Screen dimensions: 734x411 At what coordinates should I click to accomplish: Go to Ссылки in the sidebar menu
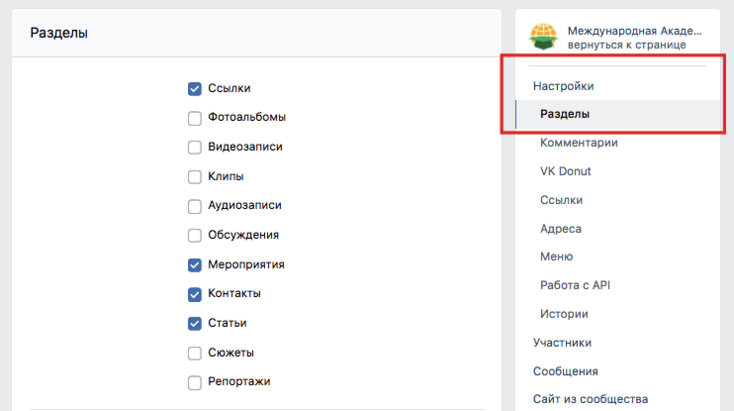pyautogui.click(x=561, y=200)
